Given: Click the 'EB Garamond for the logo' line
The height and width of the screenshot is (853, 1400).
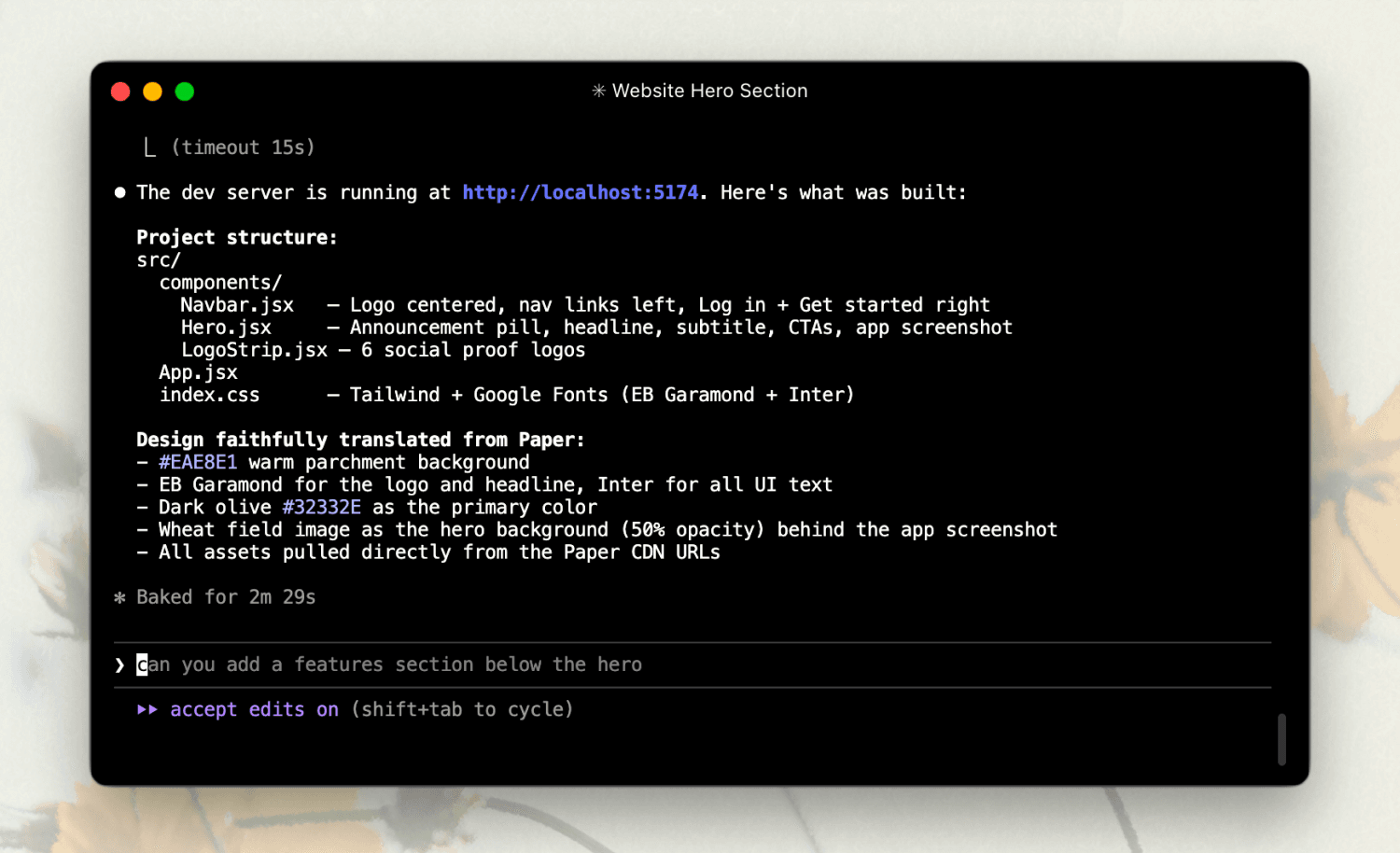Looking at the screenshot, I should coord(484,484).
